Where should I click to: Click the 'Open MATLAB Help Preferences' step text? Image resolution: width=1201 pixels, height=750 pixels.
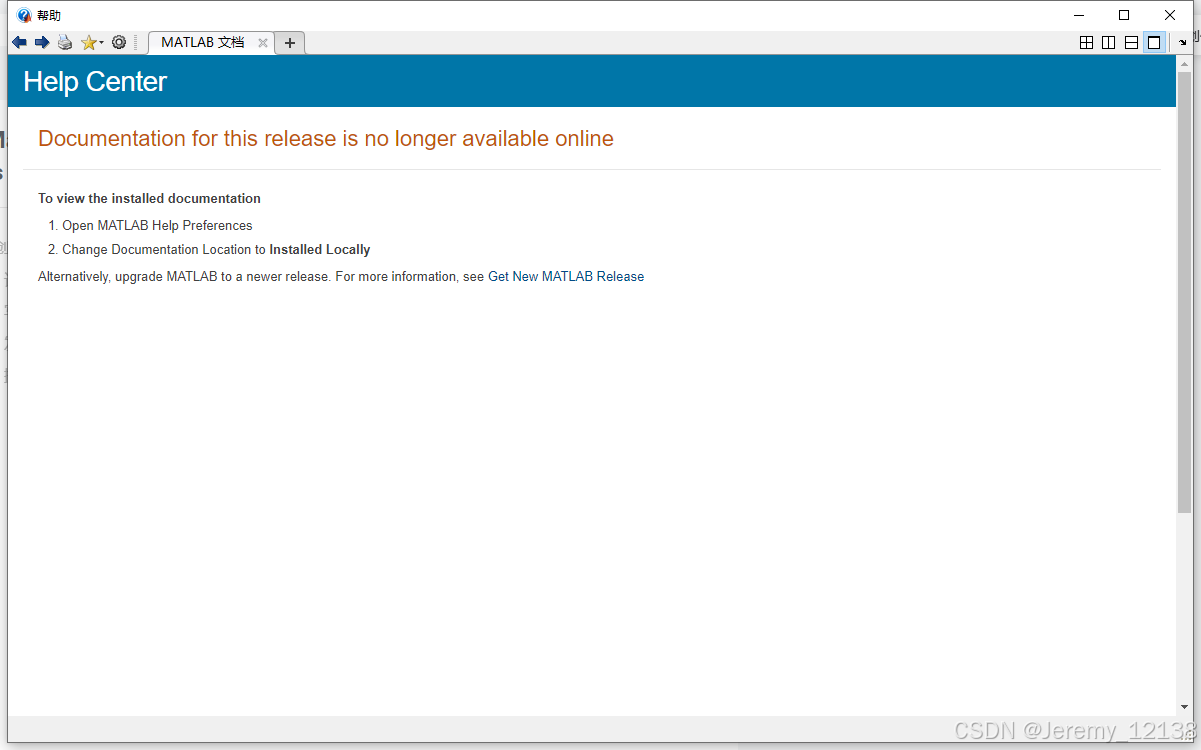click(x=157, y=226)
